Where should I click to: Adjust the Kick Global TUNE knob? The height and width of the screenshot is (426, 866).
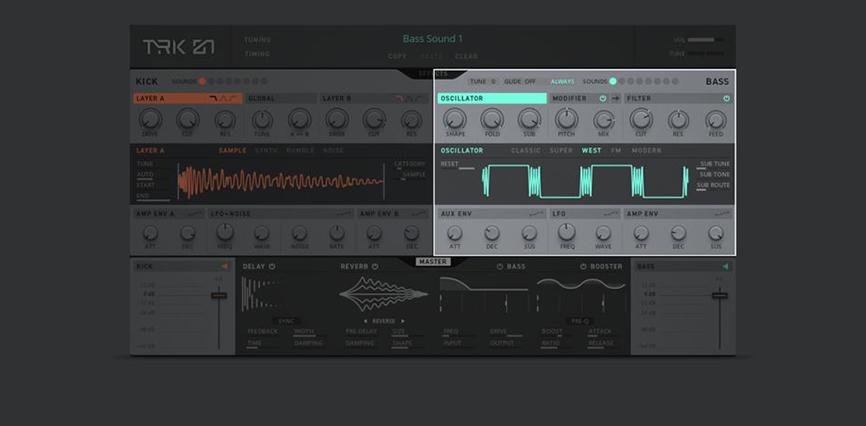pyautogui.click(x=262, y=120)
